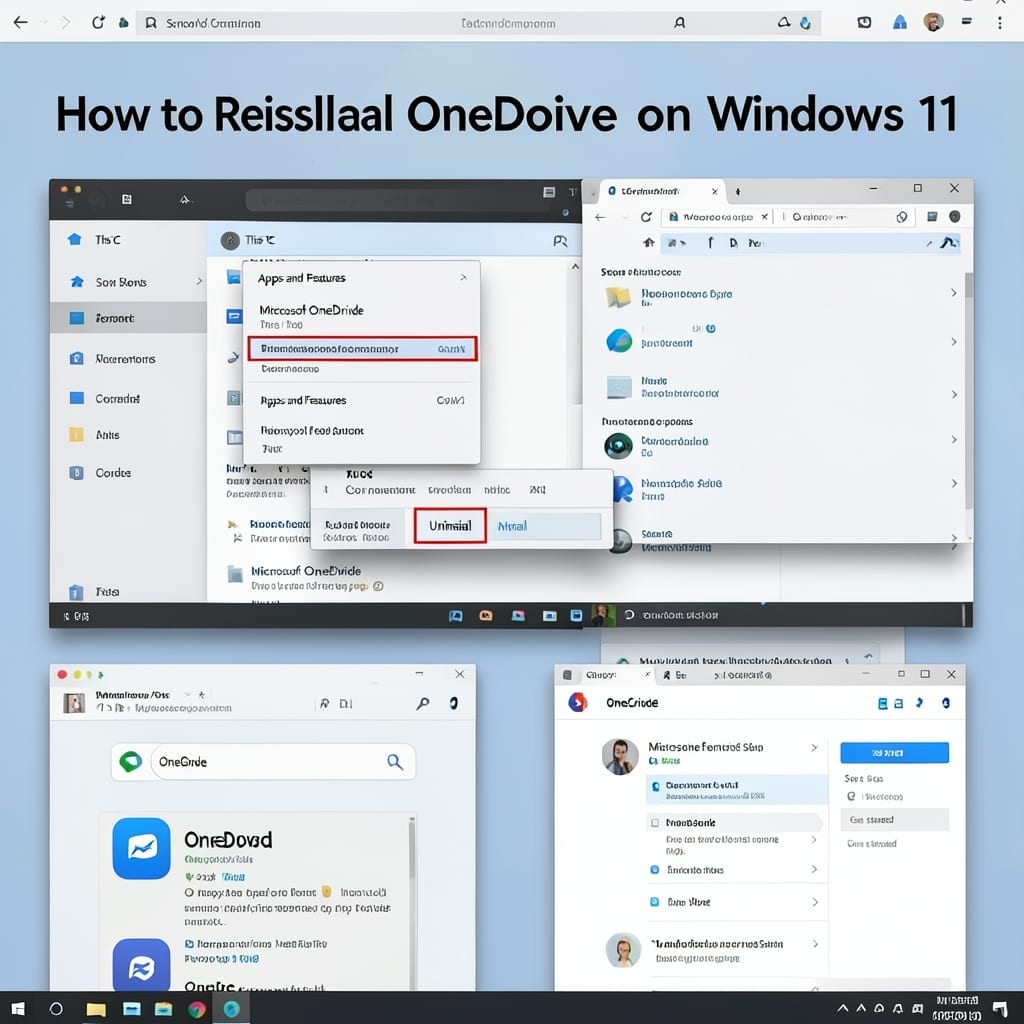Open the second blue app icon below OneDovad

[x=142, y=965]
